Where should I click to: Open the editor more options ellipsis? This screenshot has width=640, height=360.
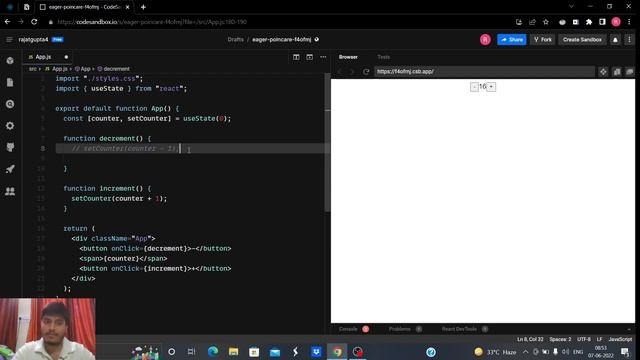[323, 57]
